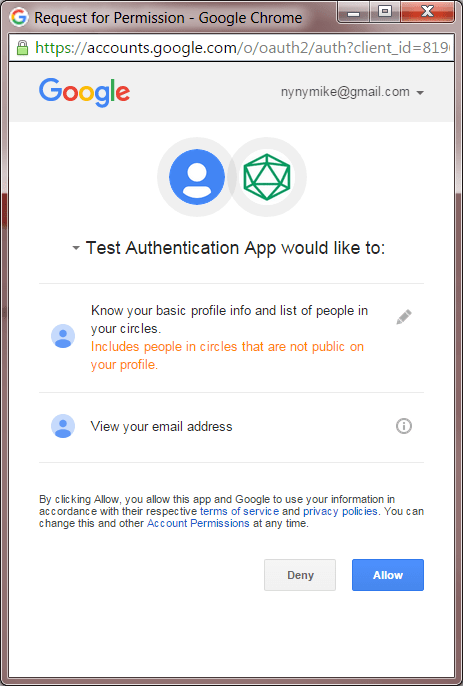Click the Deny button
463x686 pixels.
300,575
